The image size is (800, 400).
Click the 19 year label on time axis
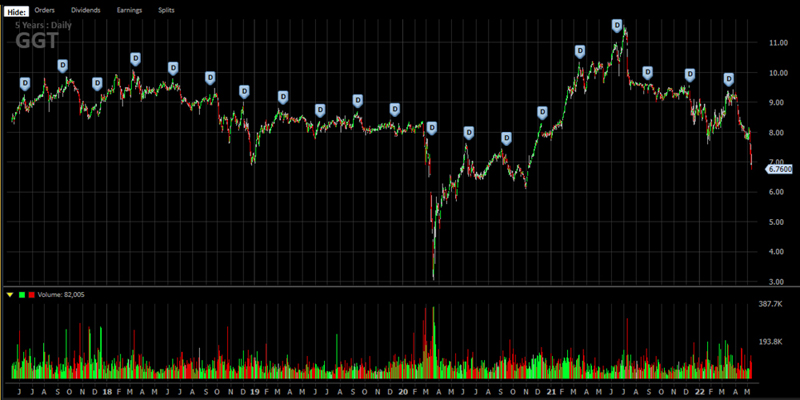(x=255, y=392)
